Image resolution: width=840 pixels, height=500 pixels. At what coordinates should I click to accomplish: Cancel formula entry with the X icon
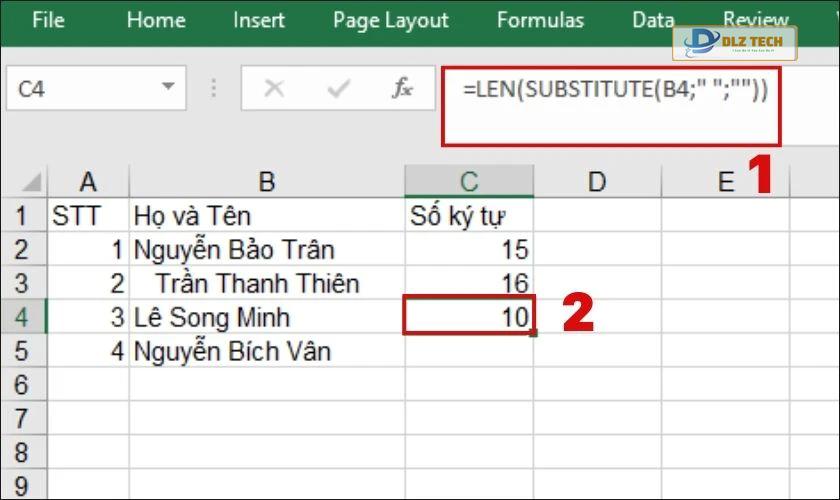[274, 88]
